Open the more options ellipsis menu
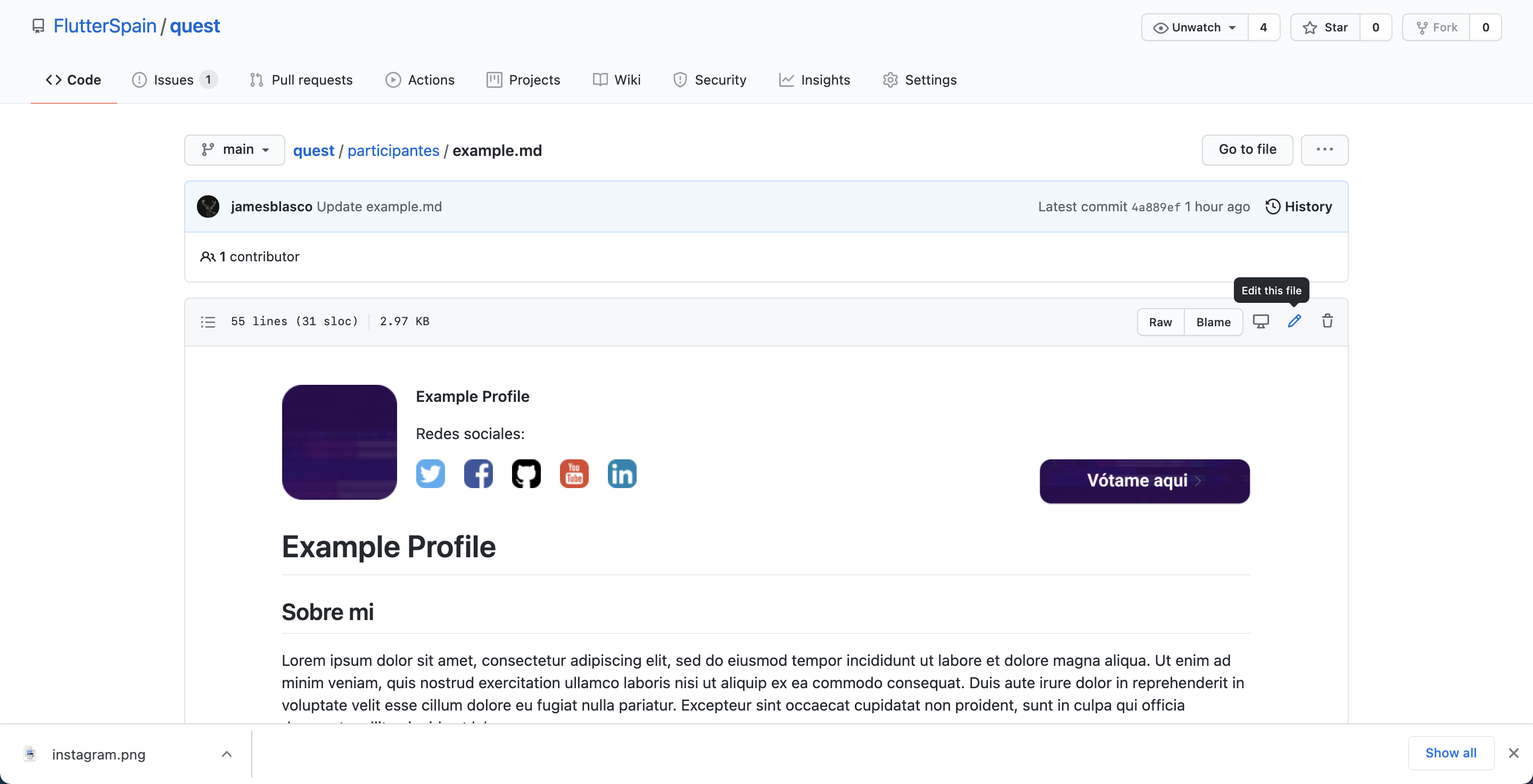This screenshot has width=1533, height=784. coord(1325,150)
